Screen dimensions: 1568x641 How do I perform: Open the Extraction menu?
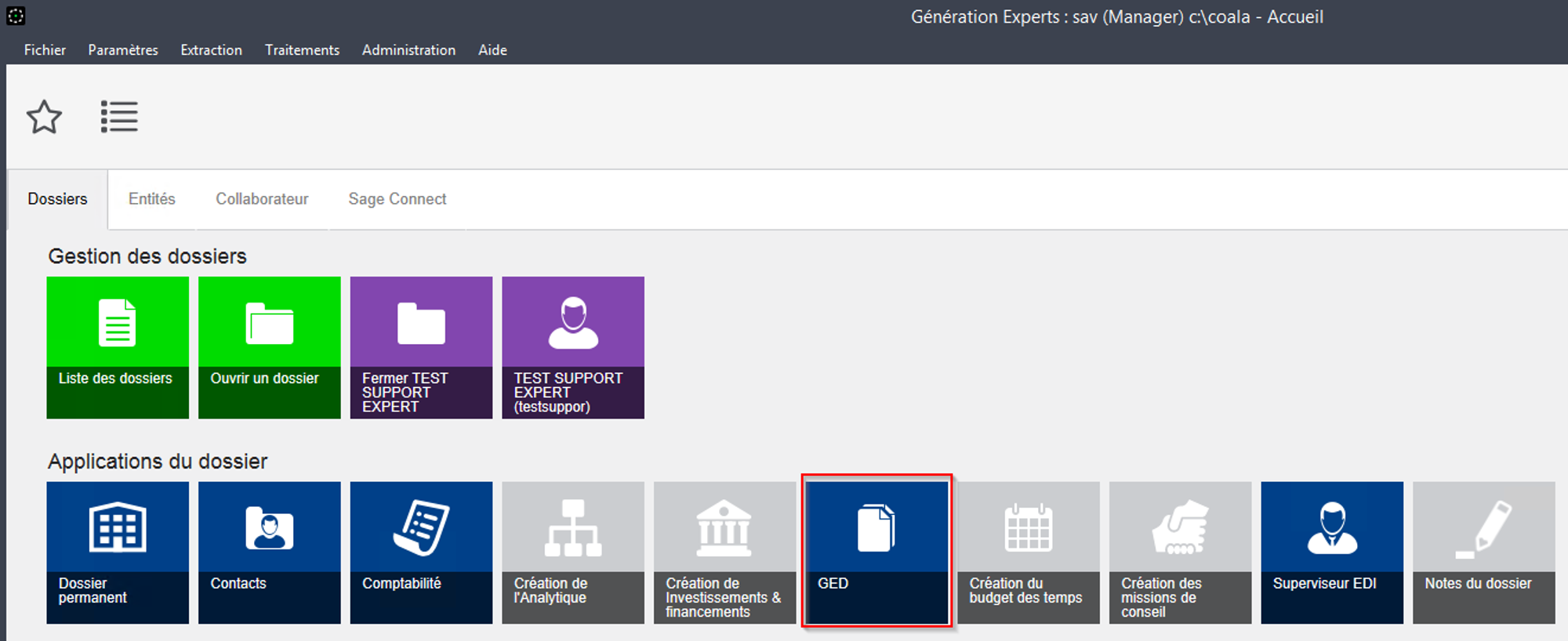[211, 50]
